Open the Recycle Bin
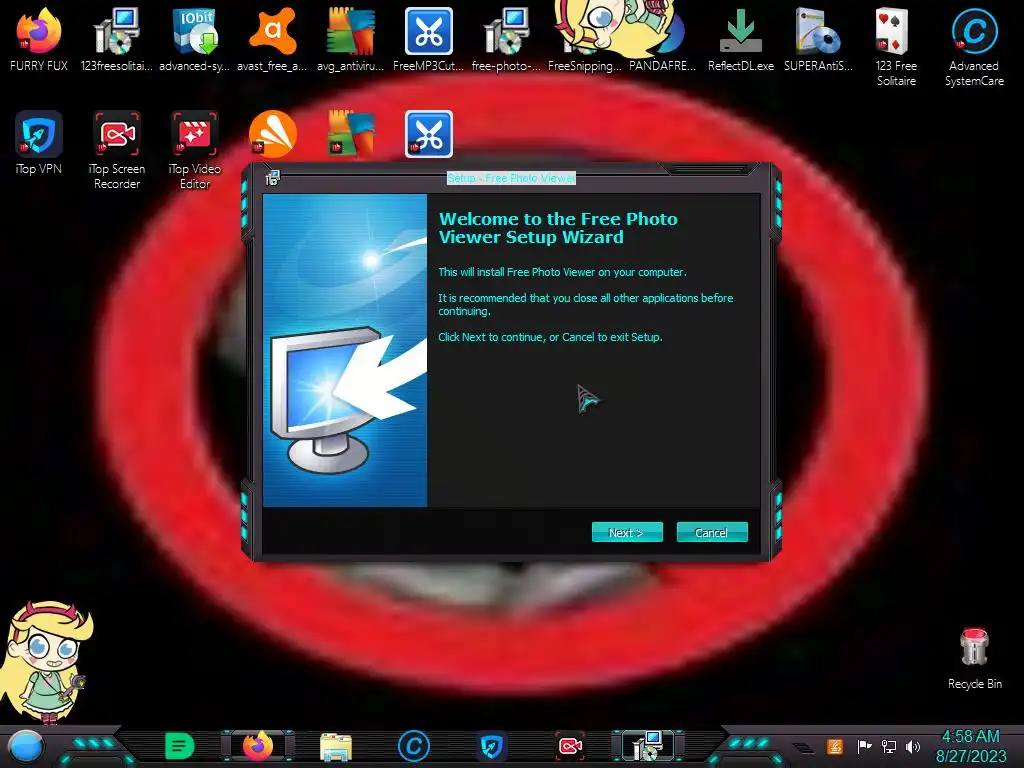 coord(974,658)
